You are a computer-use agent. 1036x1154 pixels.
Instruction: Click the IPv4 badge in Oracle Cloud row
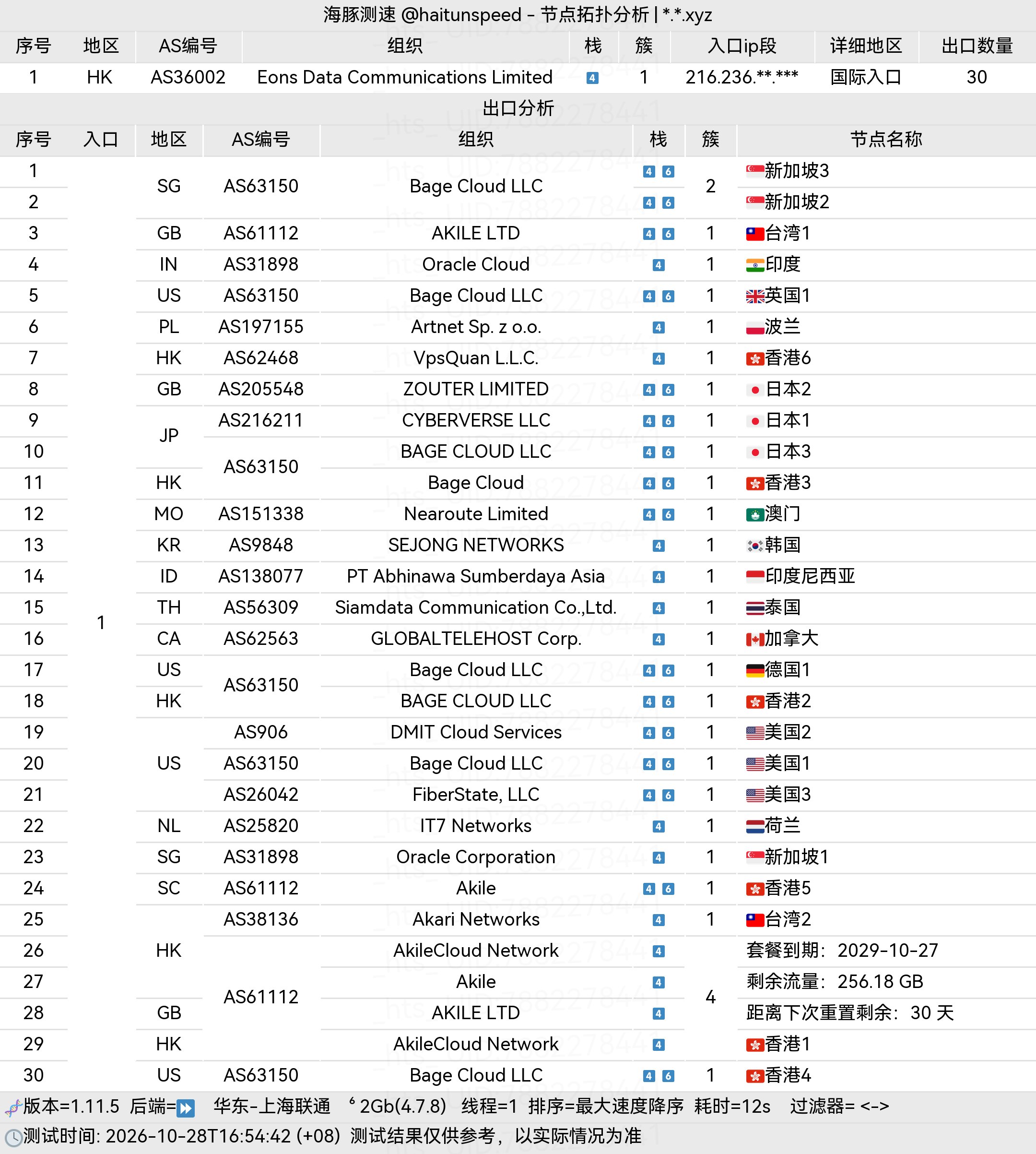pos(659,265)
